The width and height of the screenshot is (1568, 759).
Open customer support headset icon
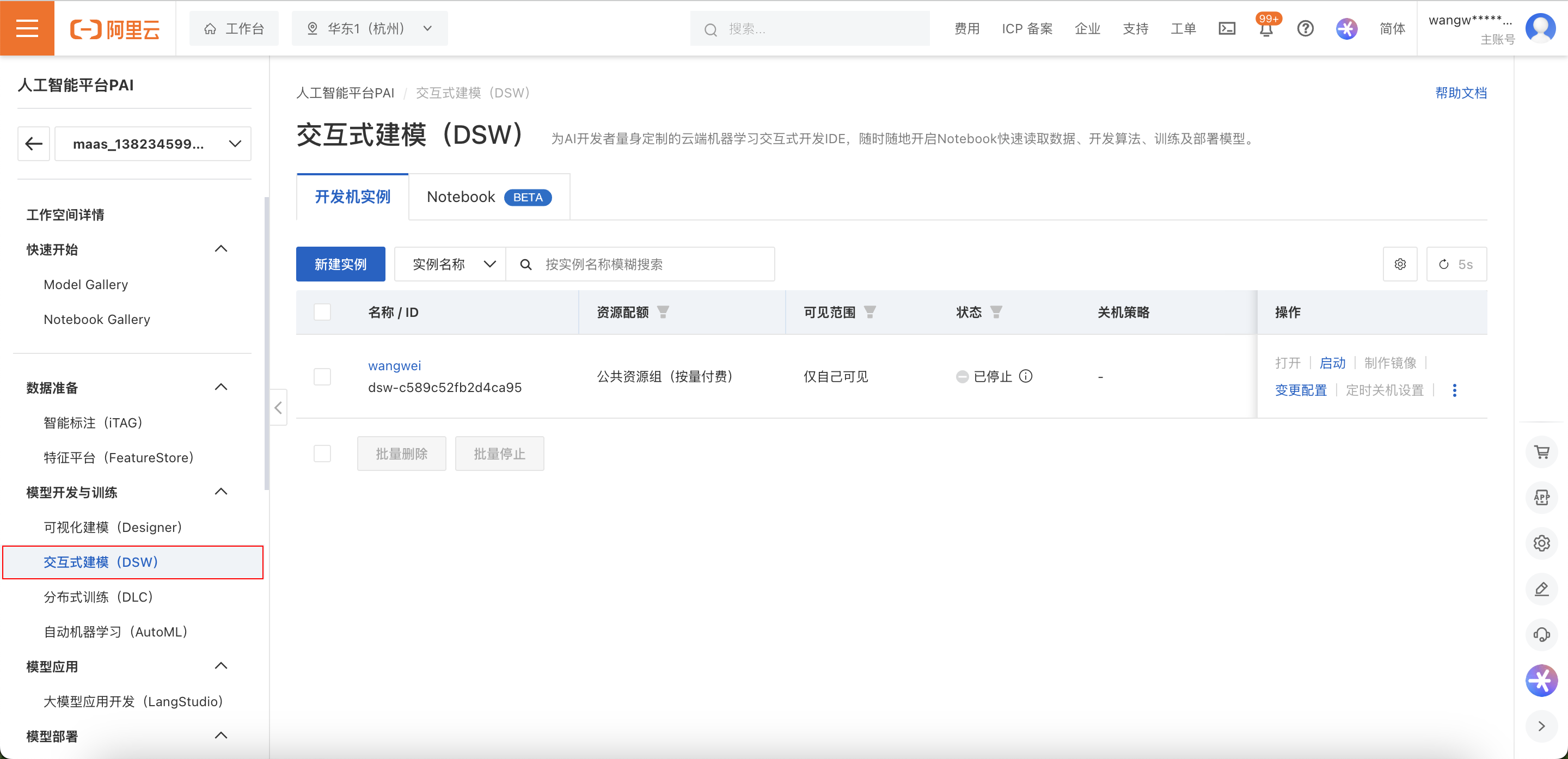click(1541, 634)
